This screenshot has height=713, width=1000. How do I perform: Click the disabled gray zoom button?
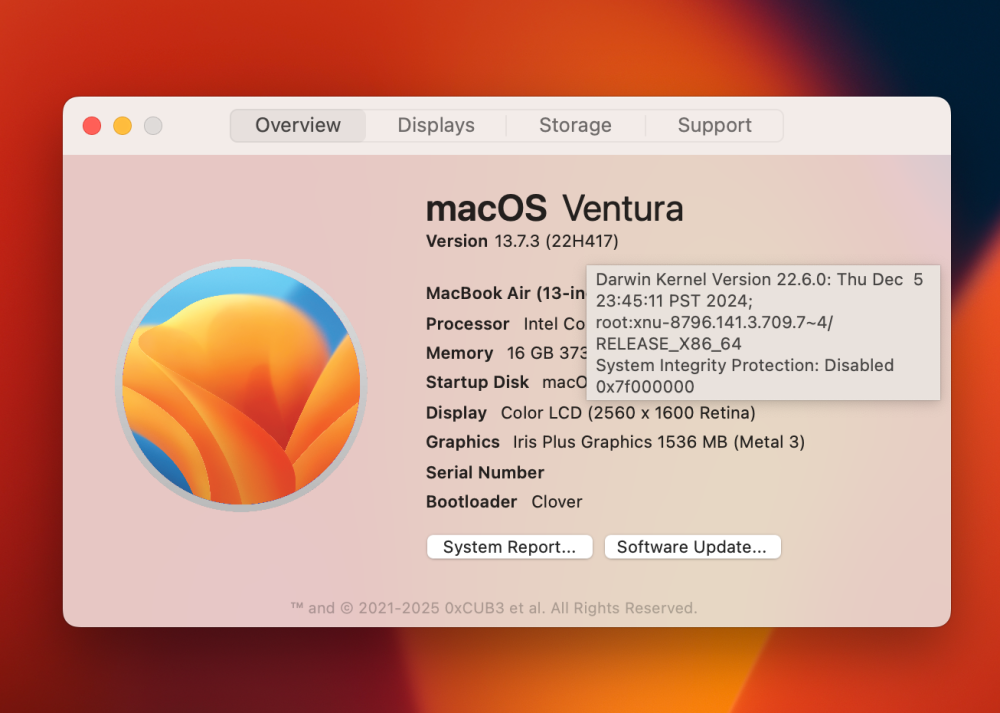pos(153,126)
